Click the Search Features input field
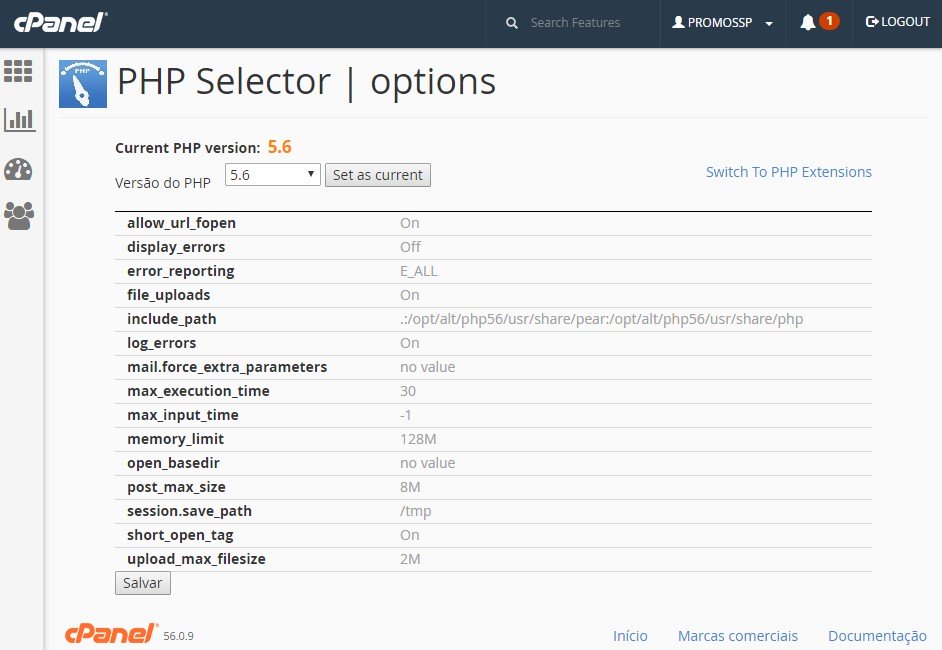The width and height of the screenshot is (942, 650). click(x=575, y=23)
